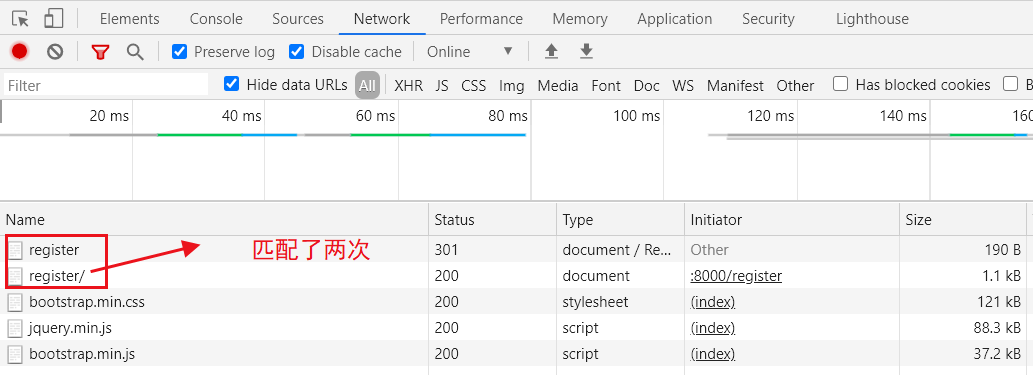Open network search magnifier

tap(135, 52)
